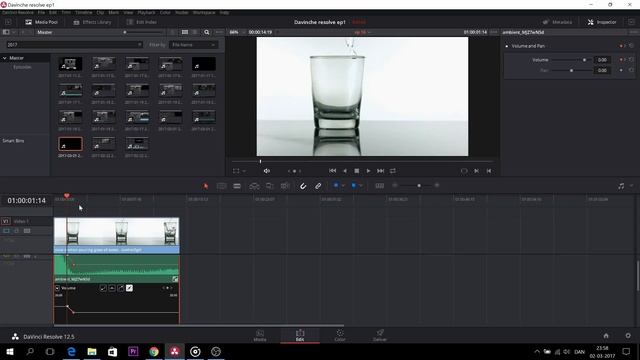Image resolution: width=640 pixels, height=360 pixels.
Task: Open the Color menu
Action: click(165, 13)
